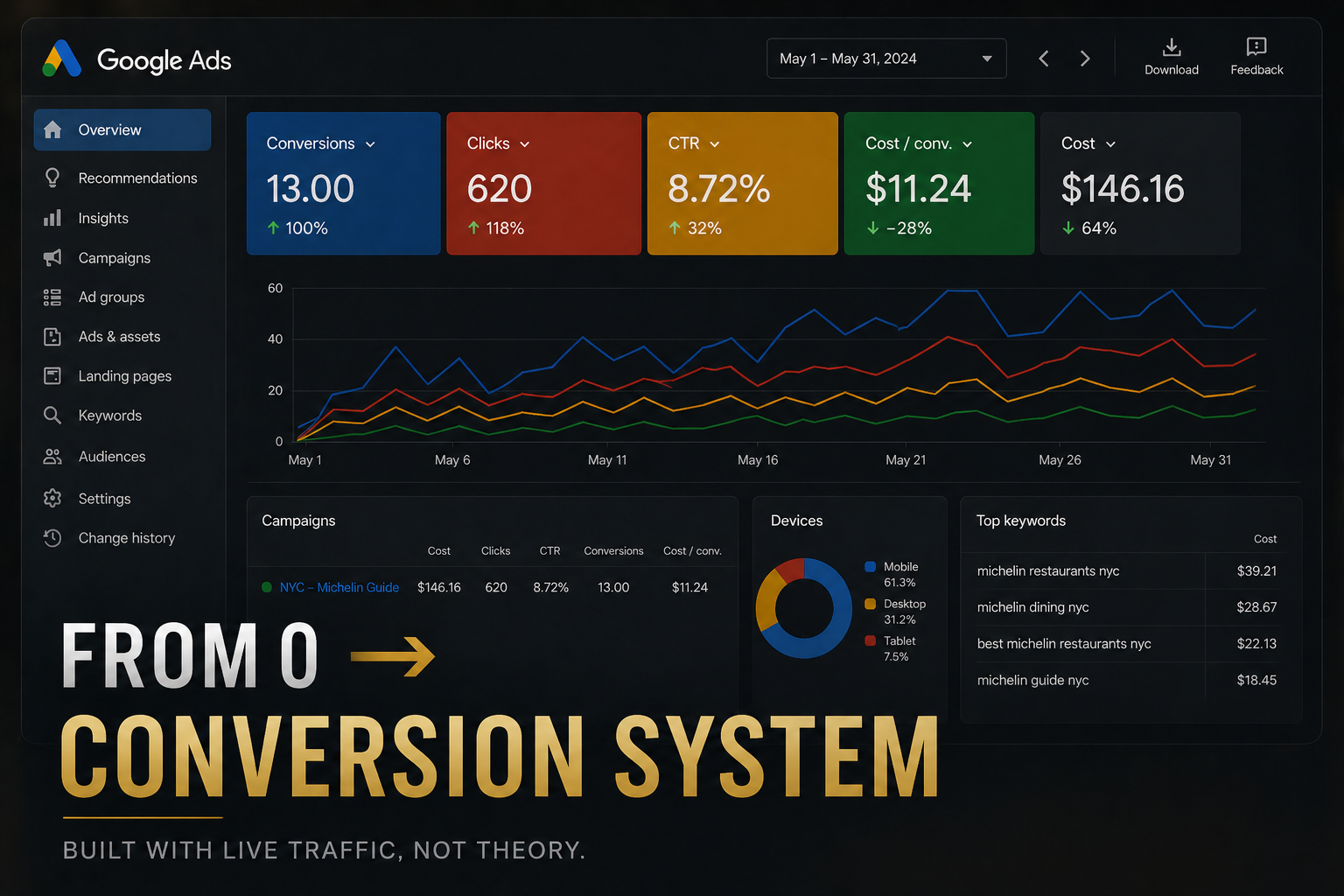Expand the Conversions metric dropdown
Image resolution: width=1344 pixels, height=896 pixels.
370,144
